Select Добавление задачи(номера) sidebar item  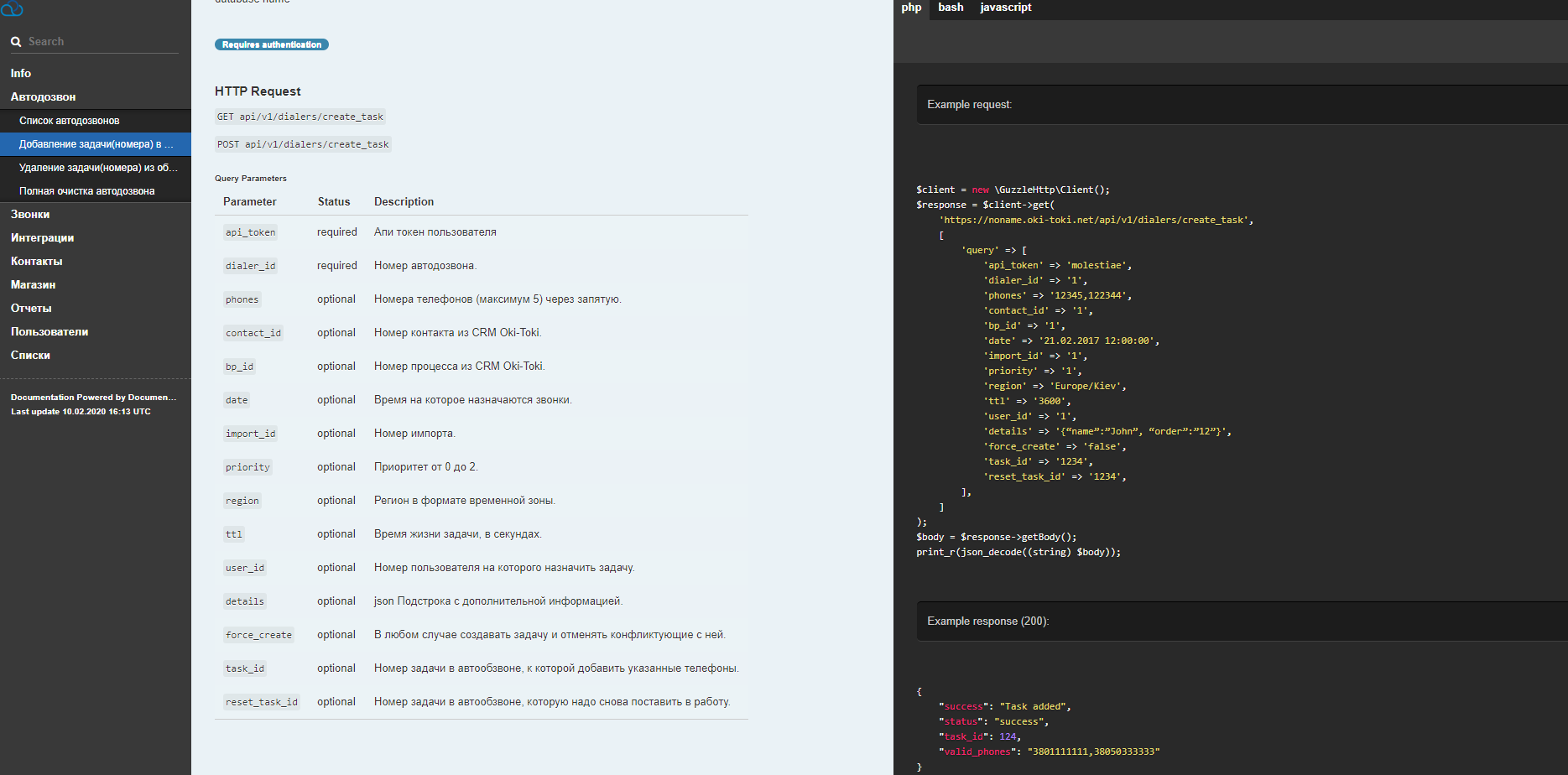(x=96, y=144)
